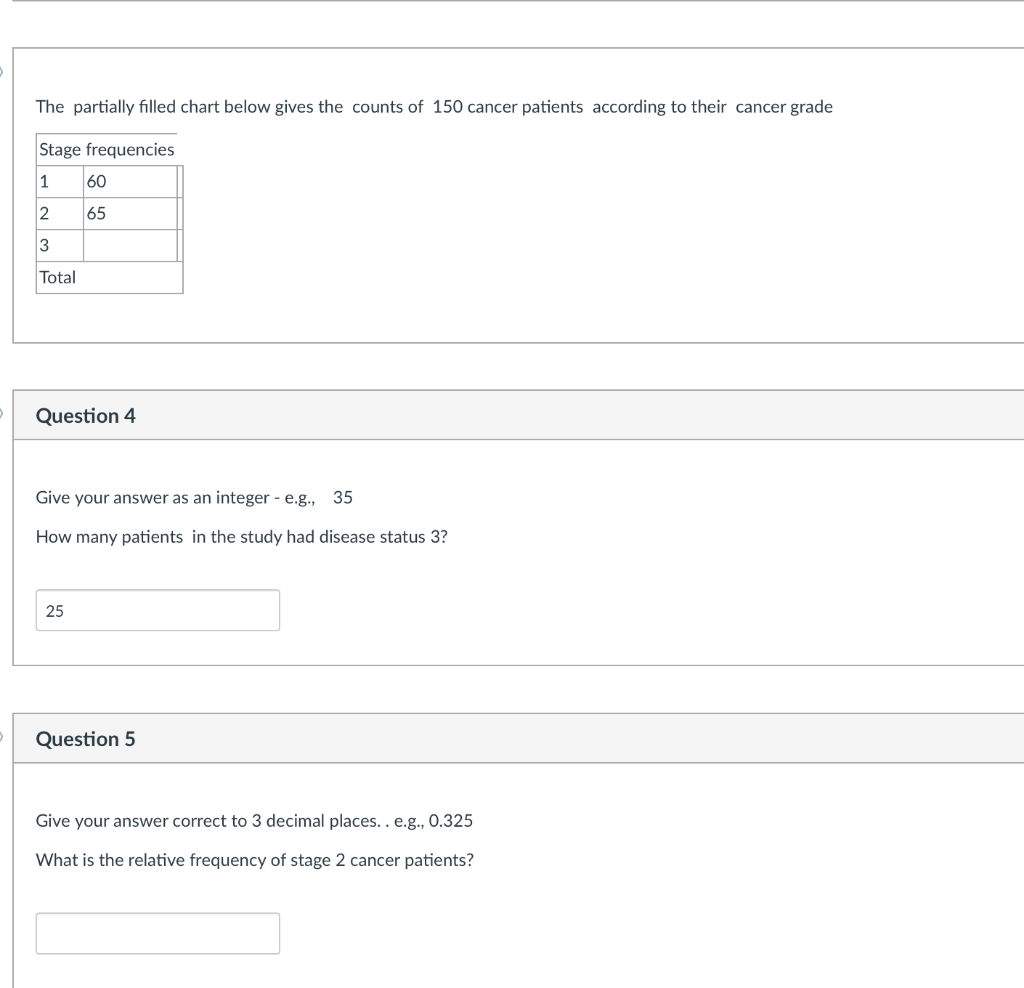Click the Stage frequencies table header
This screenshot has height=988, width=1024.
point(106,150)
